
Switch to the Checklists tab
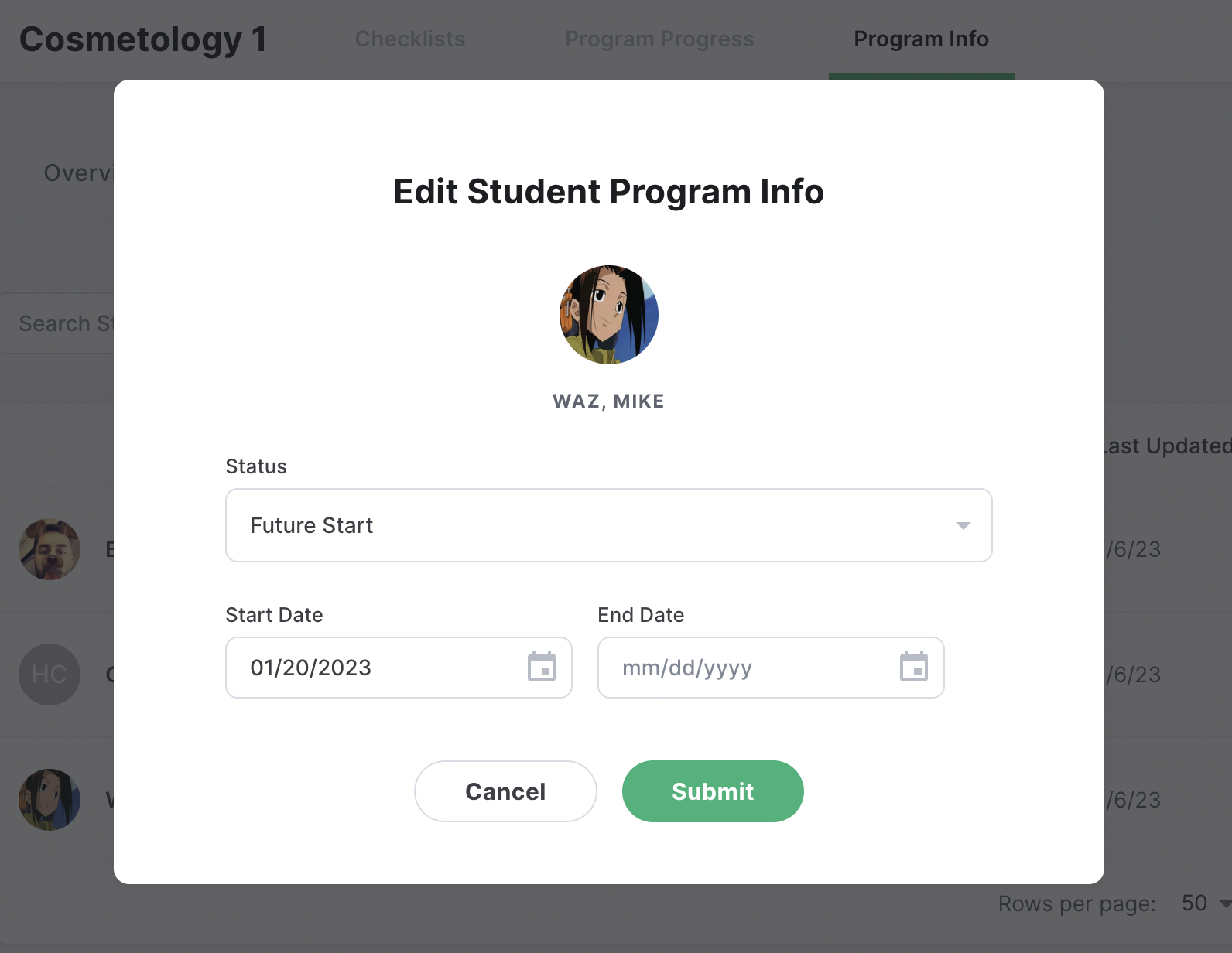[410, 39]
